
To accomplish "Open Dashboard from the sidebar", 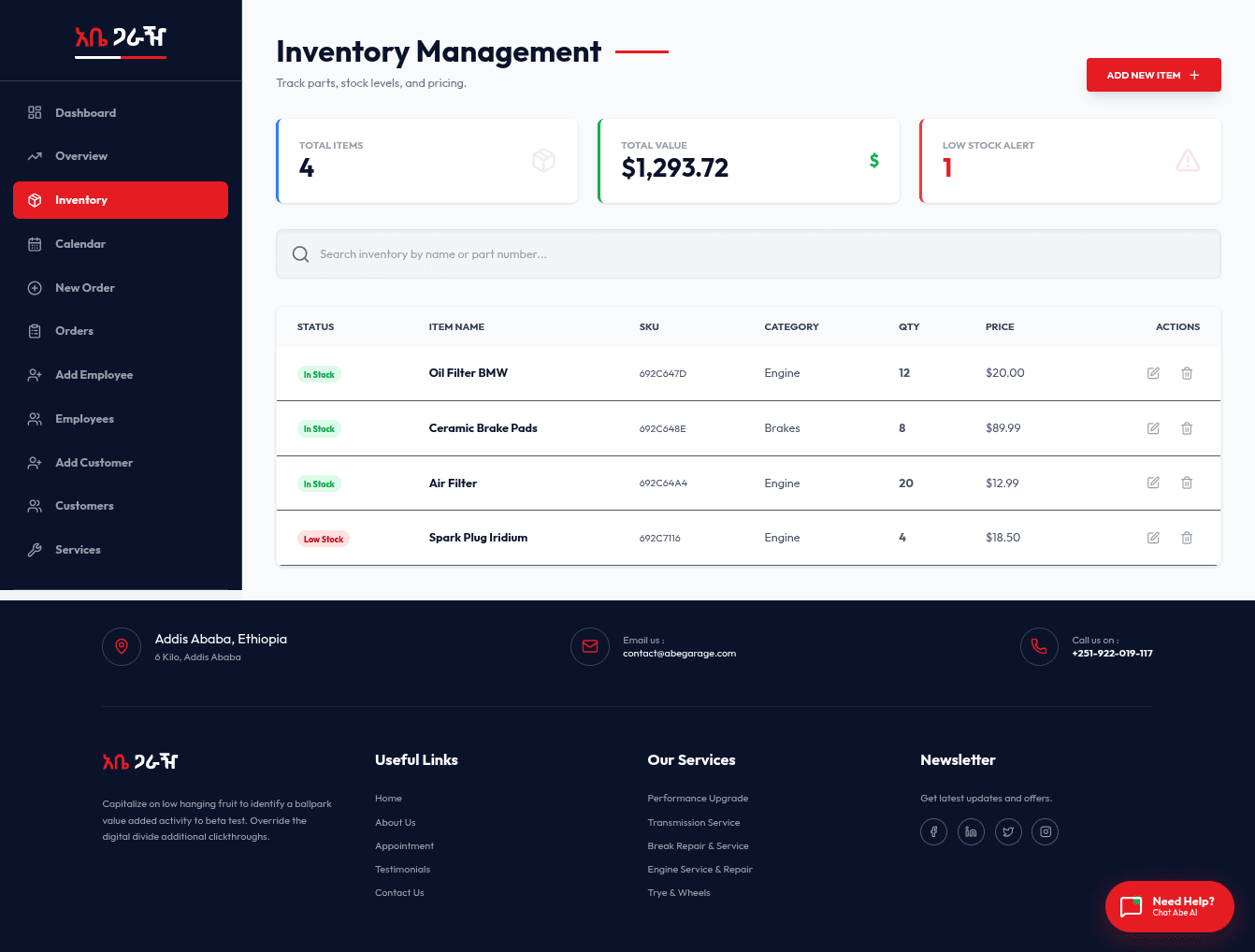I will pos(85,113).
